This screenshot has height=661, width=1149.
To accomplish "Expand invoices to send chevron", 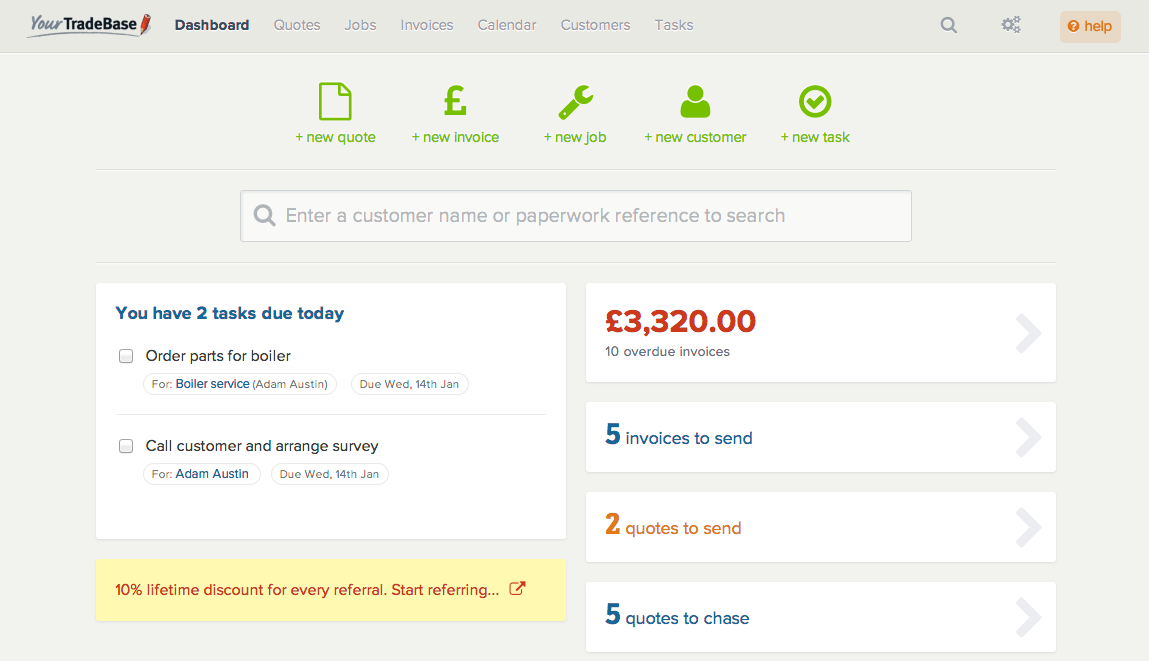I will pos(1028,438).
